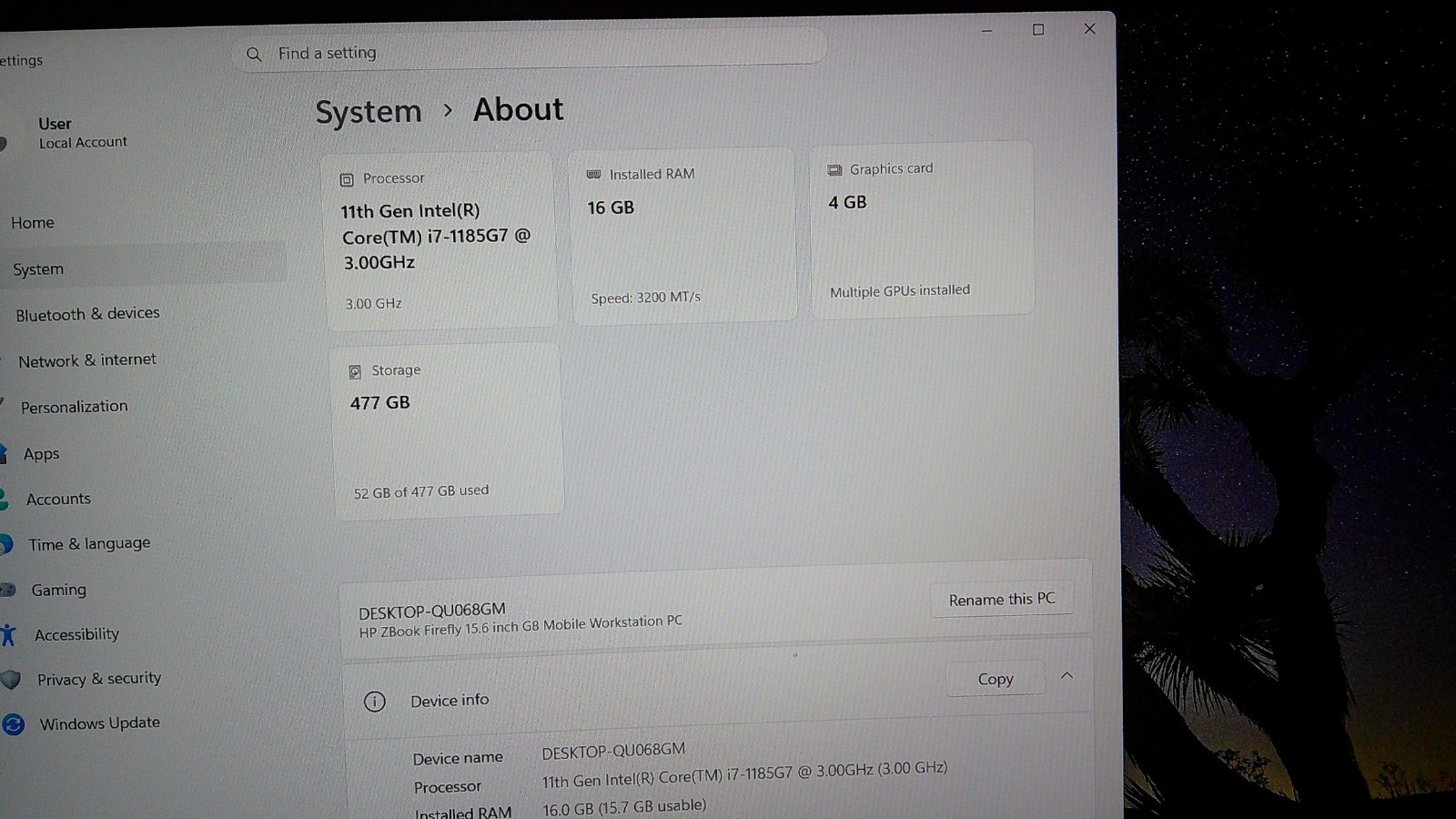Click the Device info Processor value text
The height and width of the screenshot is (819, 1456).
tap(744, 774)
